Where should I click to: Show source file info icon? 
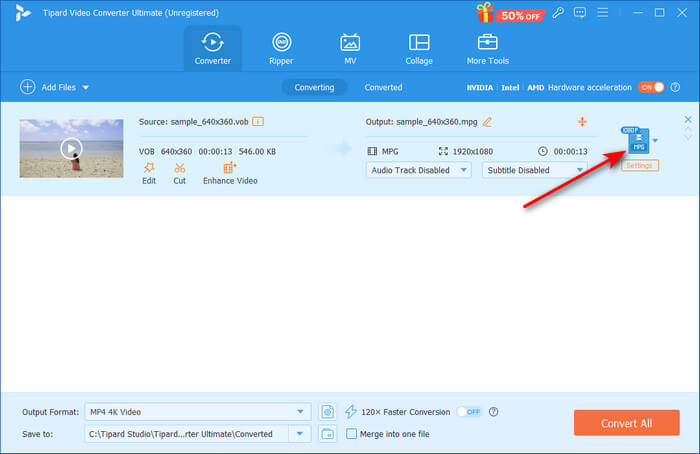point(258,121)
